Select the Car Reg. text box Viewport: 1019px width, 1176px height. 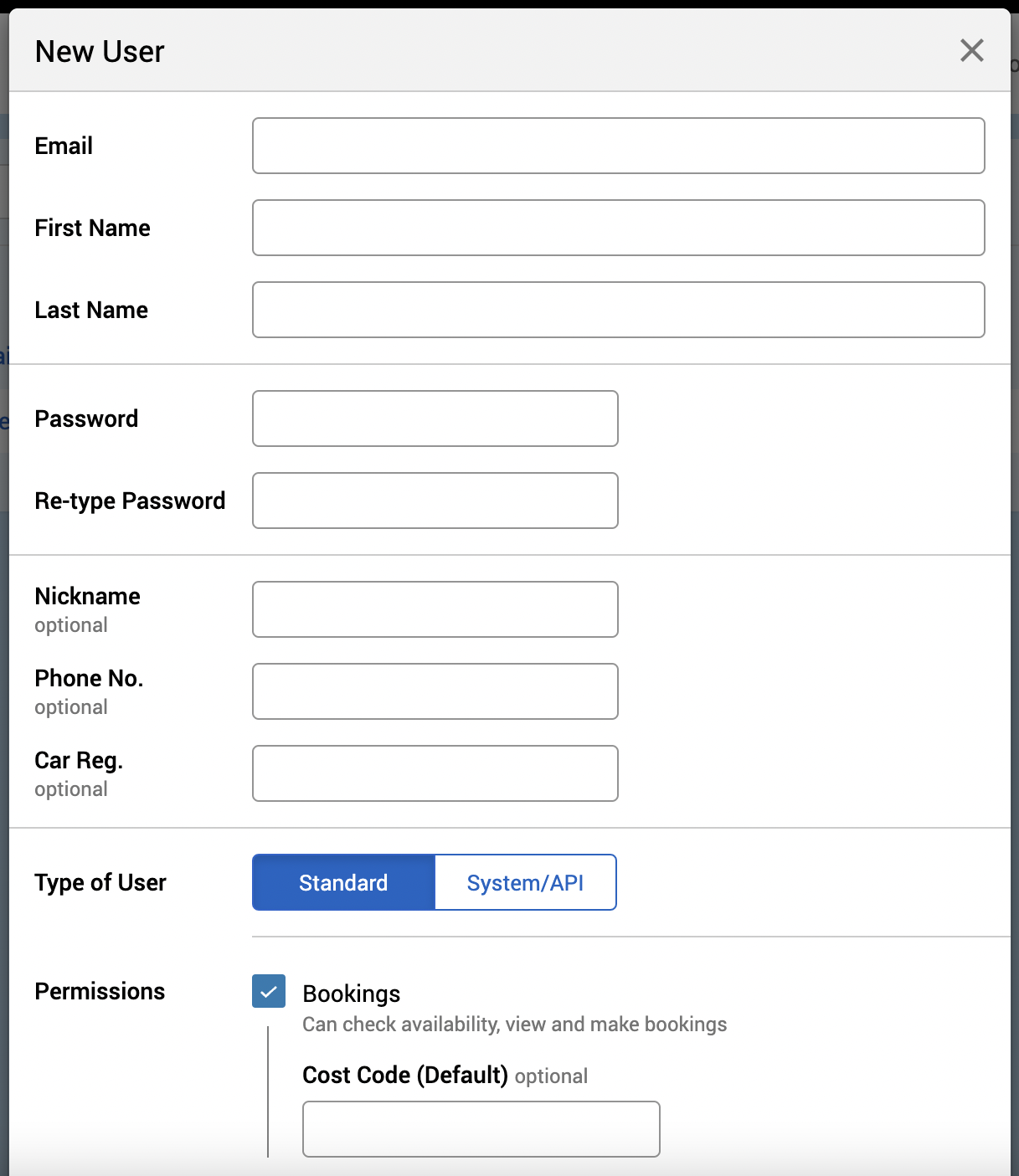(435, 773)
